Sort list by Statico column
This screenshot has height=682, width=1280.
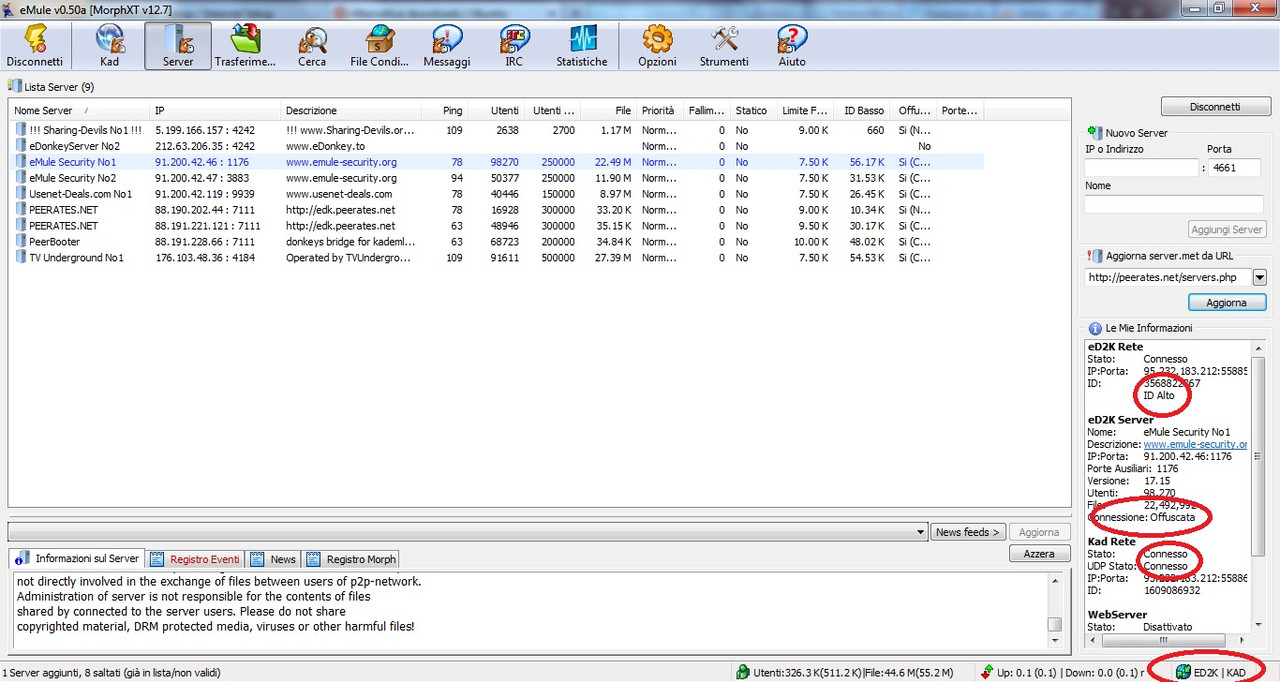click(752, 110)
